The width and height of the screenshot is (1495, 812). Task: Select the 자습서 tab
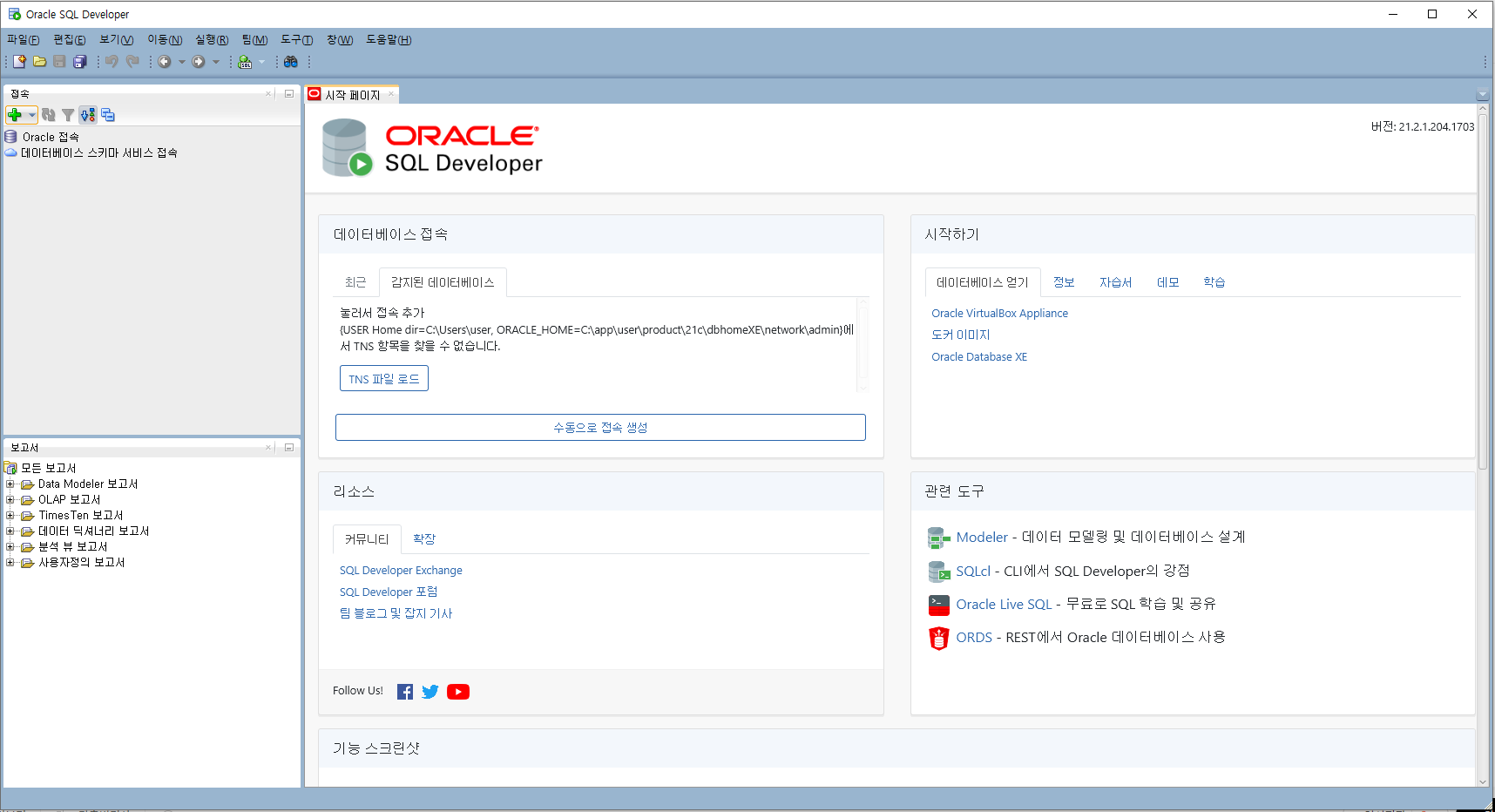(x=1115, y=282)
